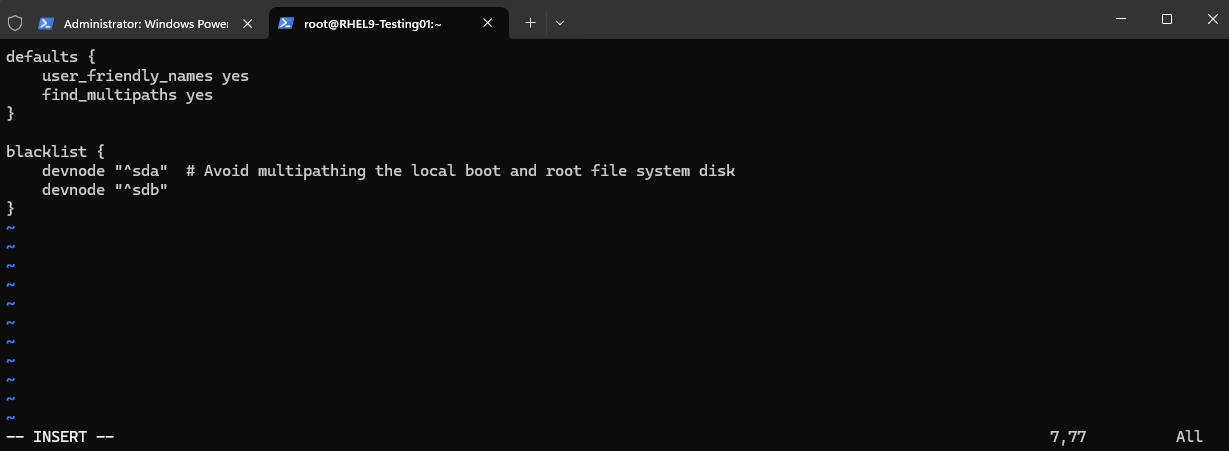Click the devnode "^sdb" text
This screenshot has height=451, width=1229.
[105, 190]
